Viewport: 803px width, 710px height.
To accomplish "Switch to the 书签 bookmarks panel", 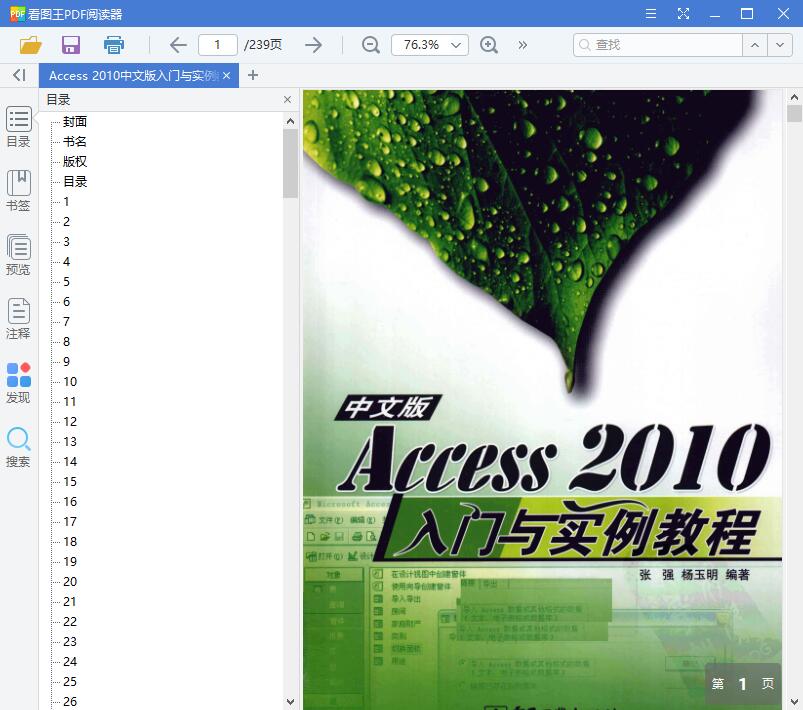I will 18,190.
